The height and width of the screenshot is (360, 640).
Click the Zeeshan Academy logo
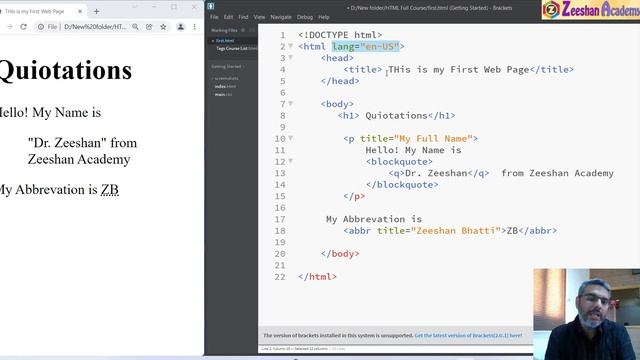click(591, 10)
